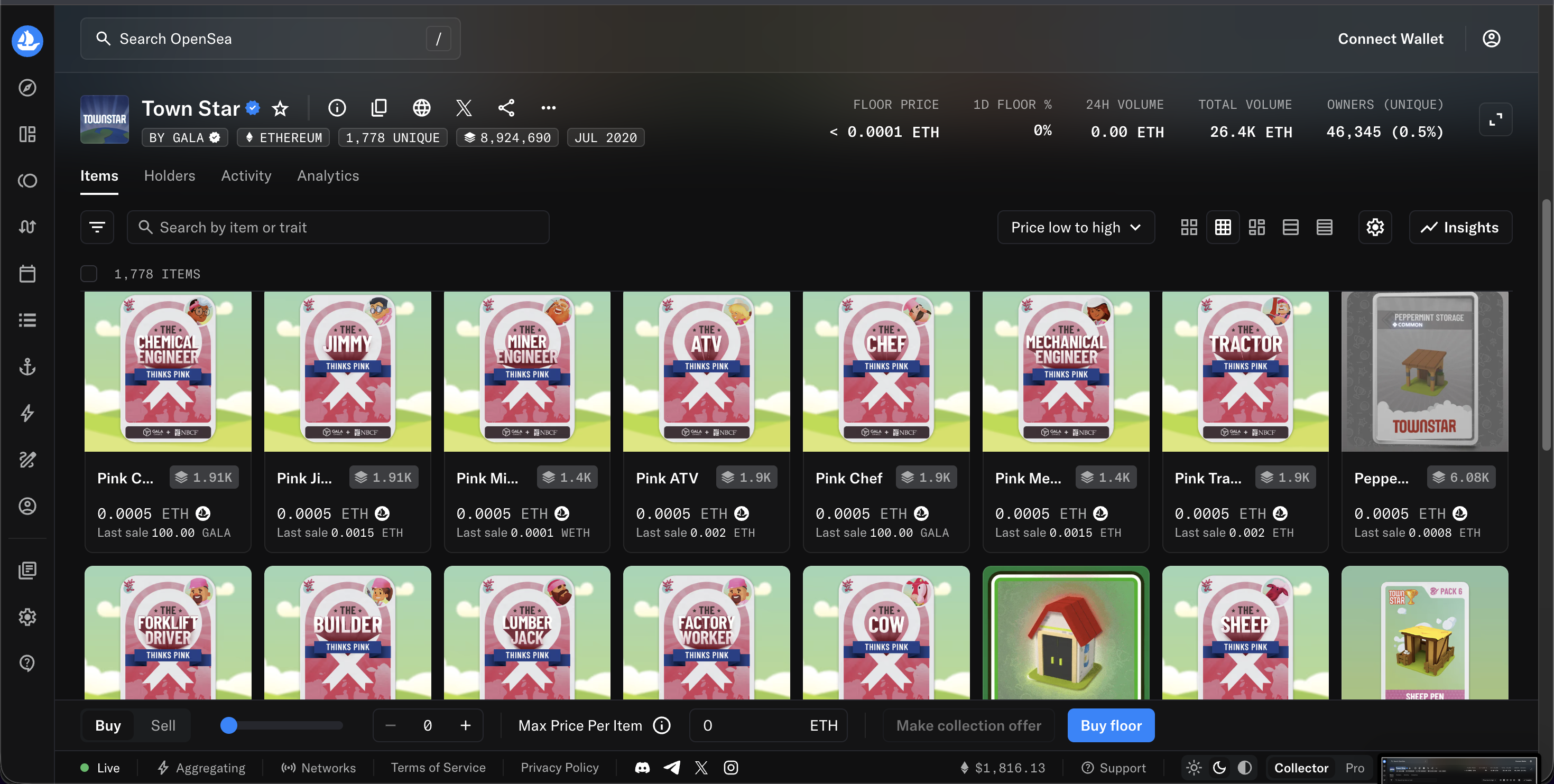Select the list view layout
1554x784 pixels.
(1290, 227)
